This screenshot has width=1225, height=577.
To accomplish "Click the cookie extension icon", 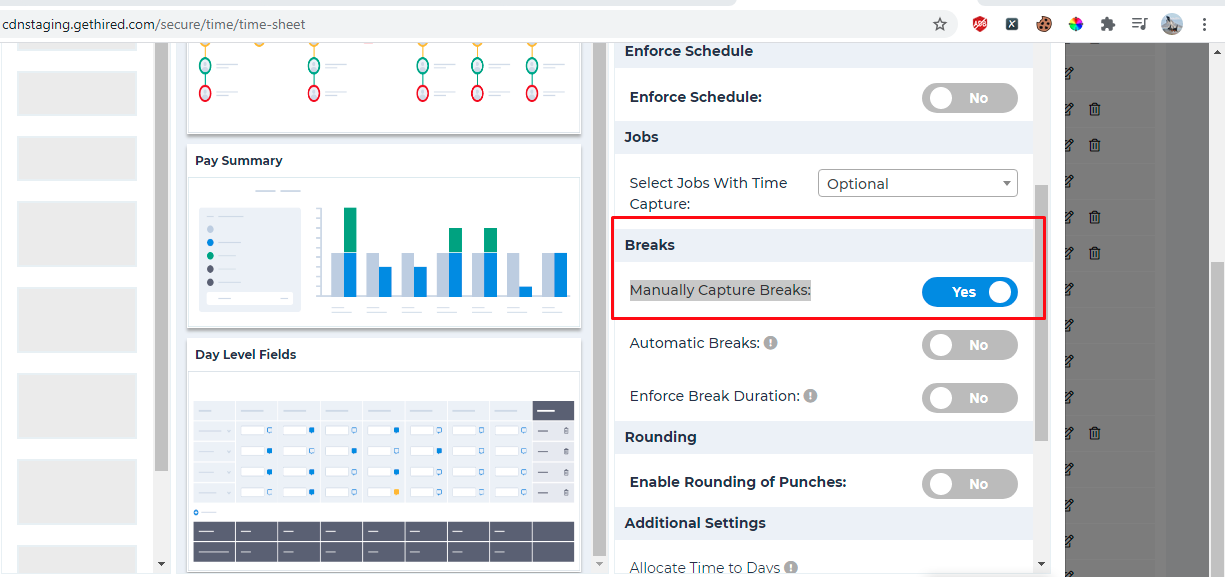I will [x=1044, y=24].
